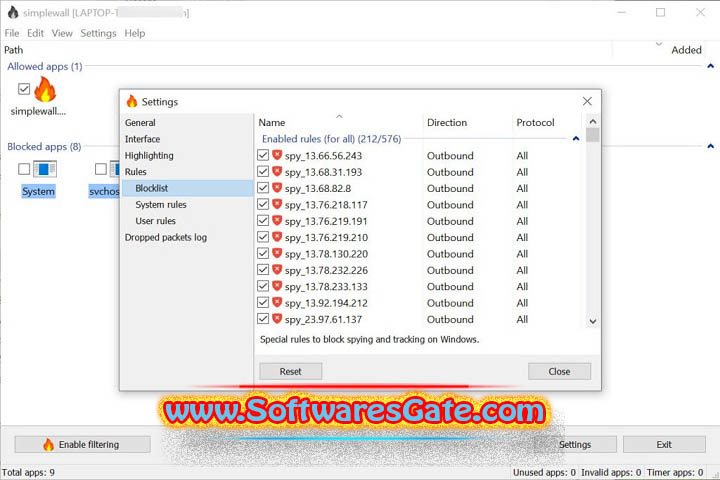Uncheck the spy_13.78.130.220 rule
The height and width of the screenshot is (480, 720).
[263, 254]
